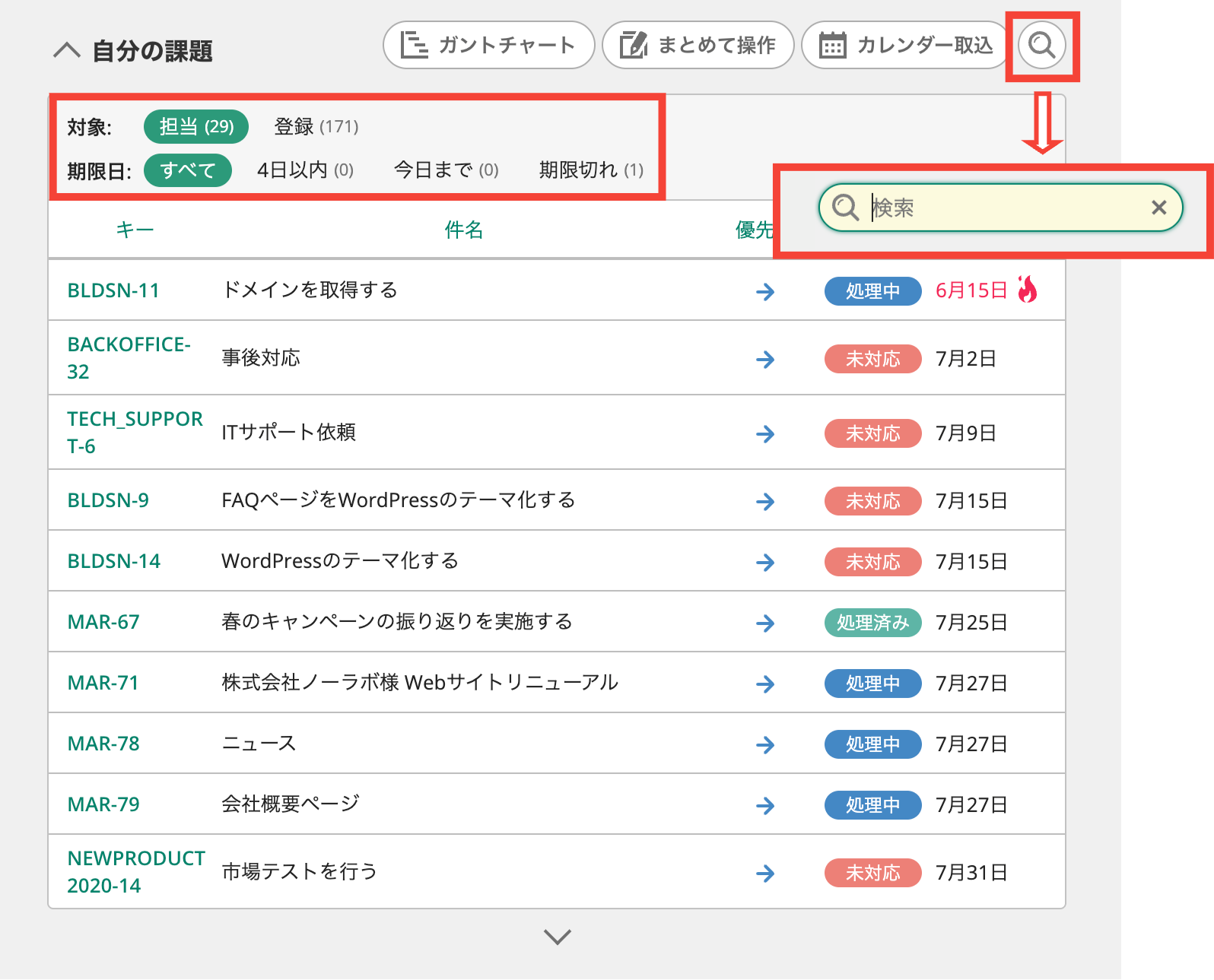This screenshot has height=980, width=1214.
Task: Click the due date 7月9日
Action: [x=965, y=433]
